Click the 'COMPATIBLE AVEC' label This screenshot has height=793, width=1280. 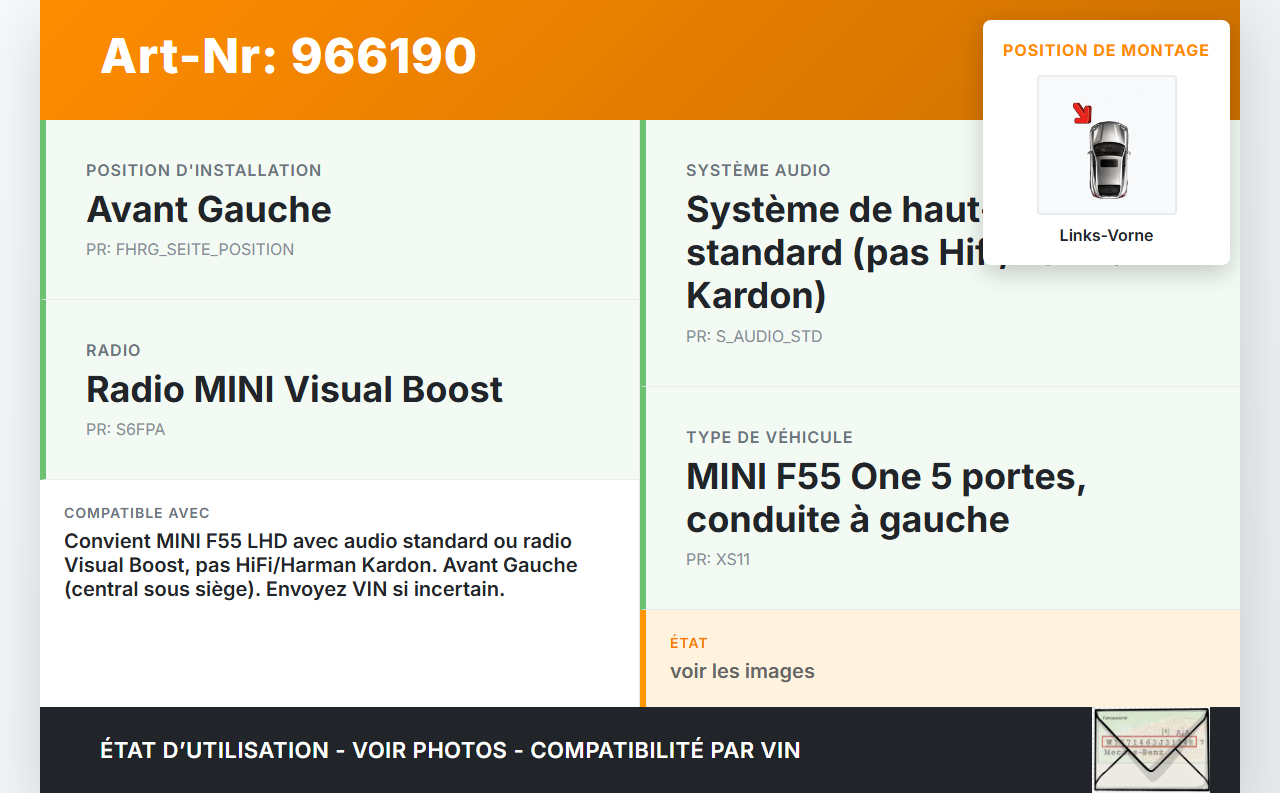coord(137,513)
